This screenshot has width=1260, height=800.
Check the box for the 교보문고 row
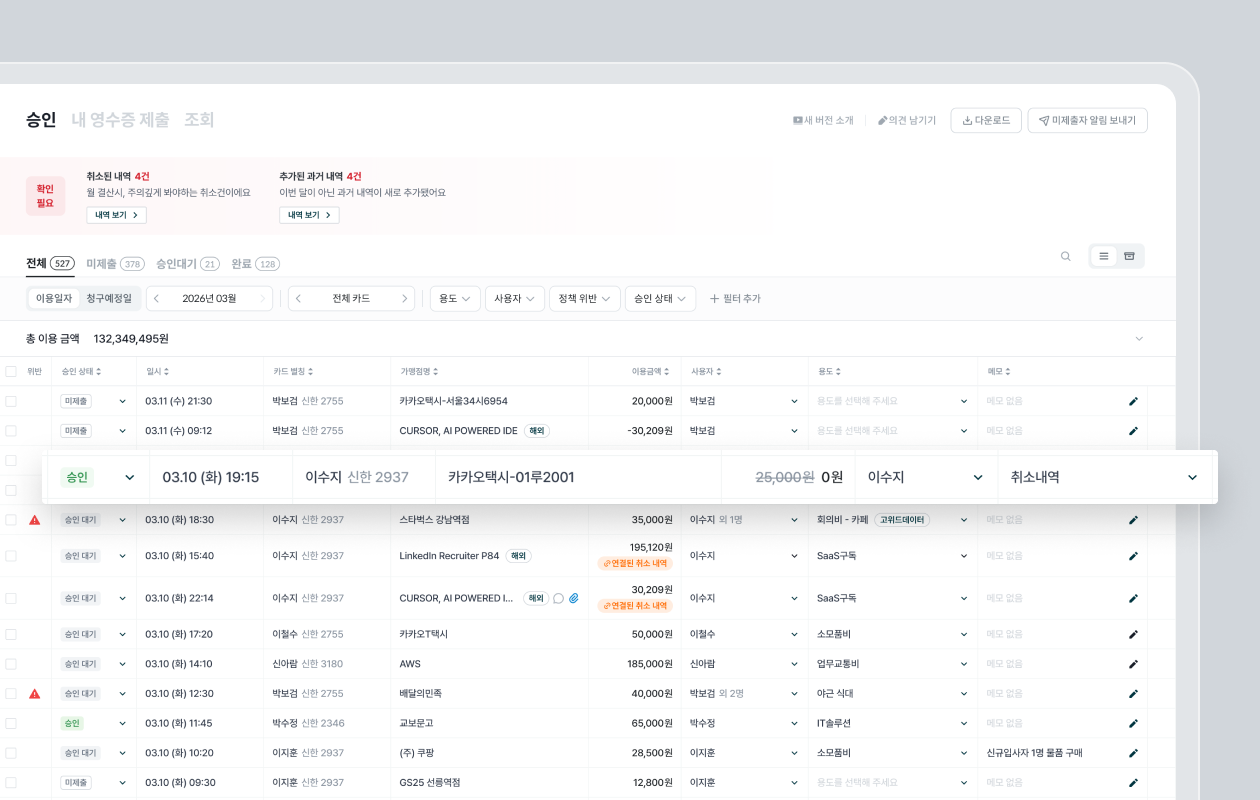(x=11, y=723)
